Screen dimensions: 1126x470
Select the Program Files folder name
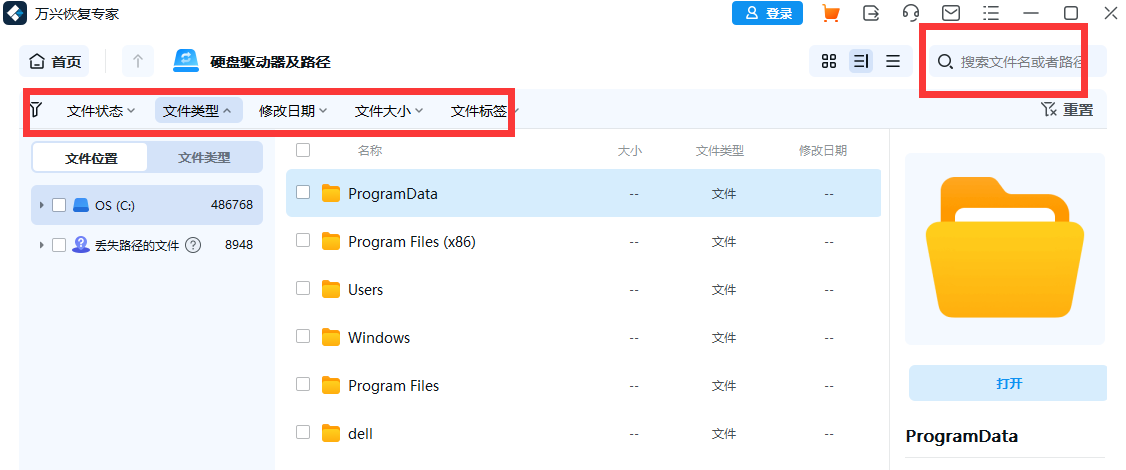[394, 386]
